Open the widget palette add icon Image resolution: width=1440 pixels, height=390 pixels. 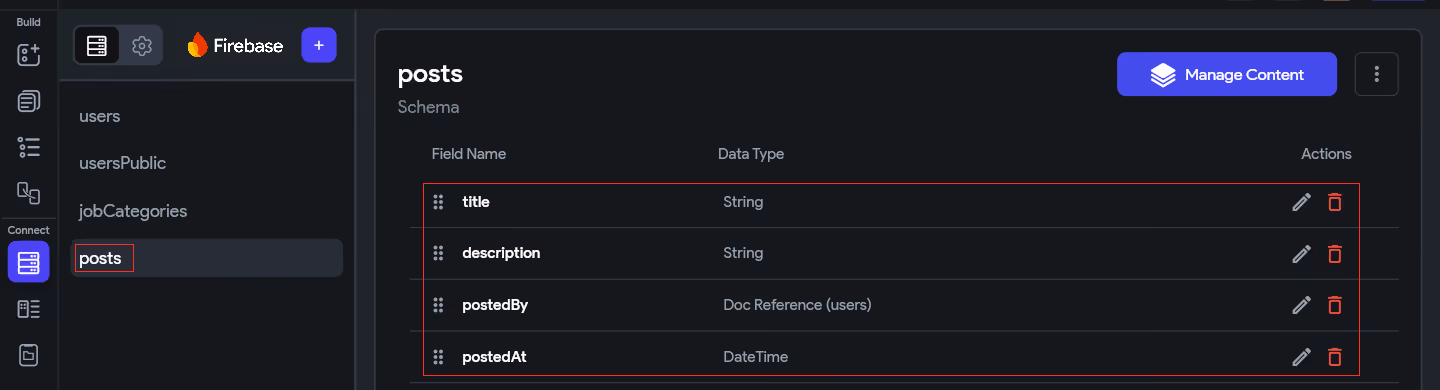[29, 55]
